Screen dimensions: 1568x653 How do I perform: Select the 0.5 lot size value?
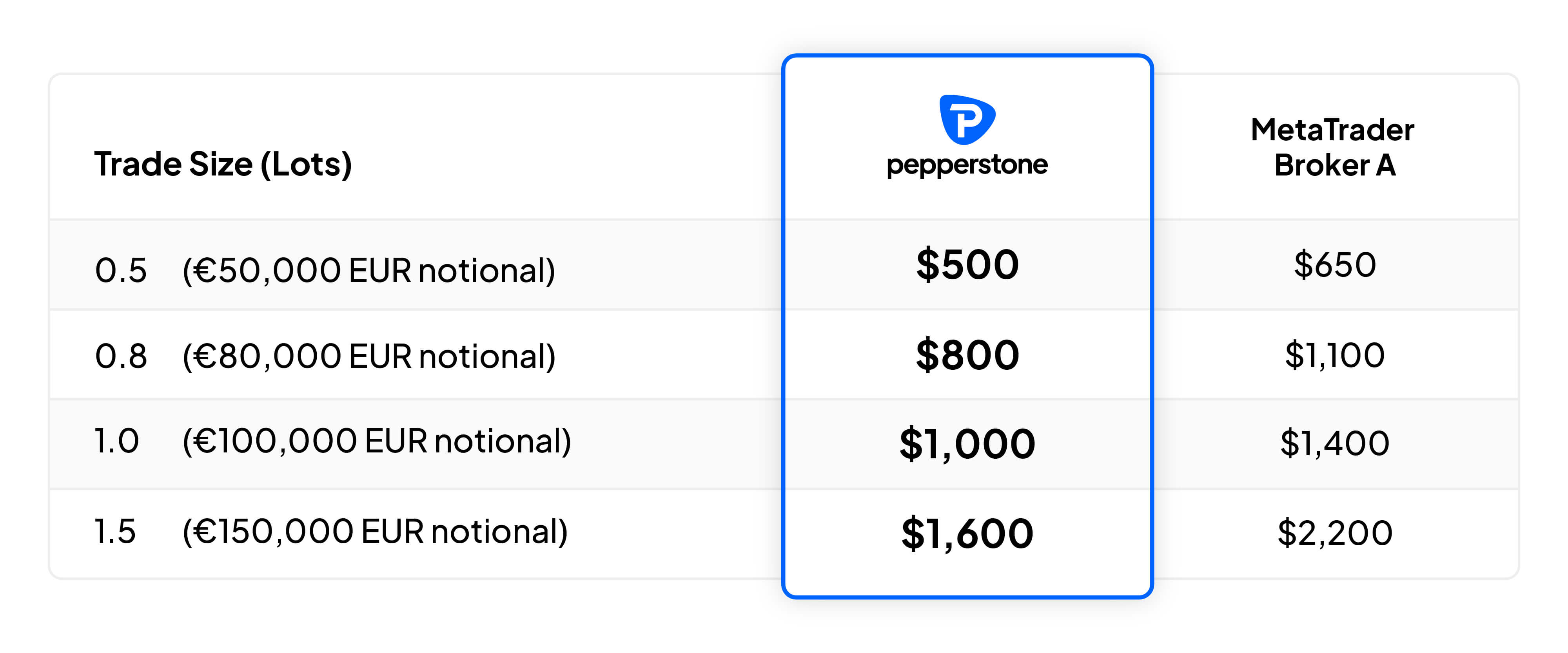click(x=120, y=270)
